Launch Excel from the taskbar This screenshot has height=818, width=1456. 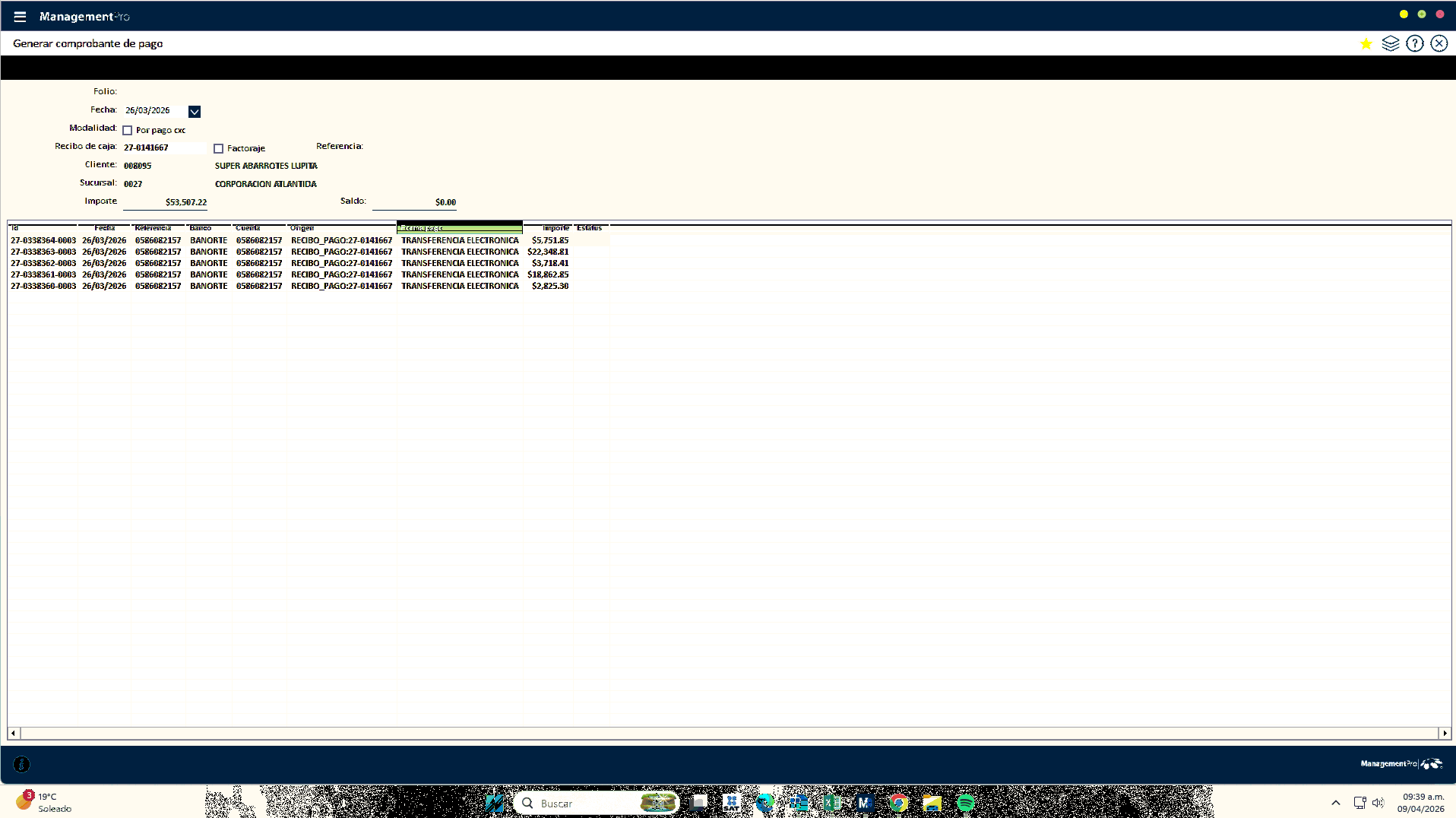[831, 803]
